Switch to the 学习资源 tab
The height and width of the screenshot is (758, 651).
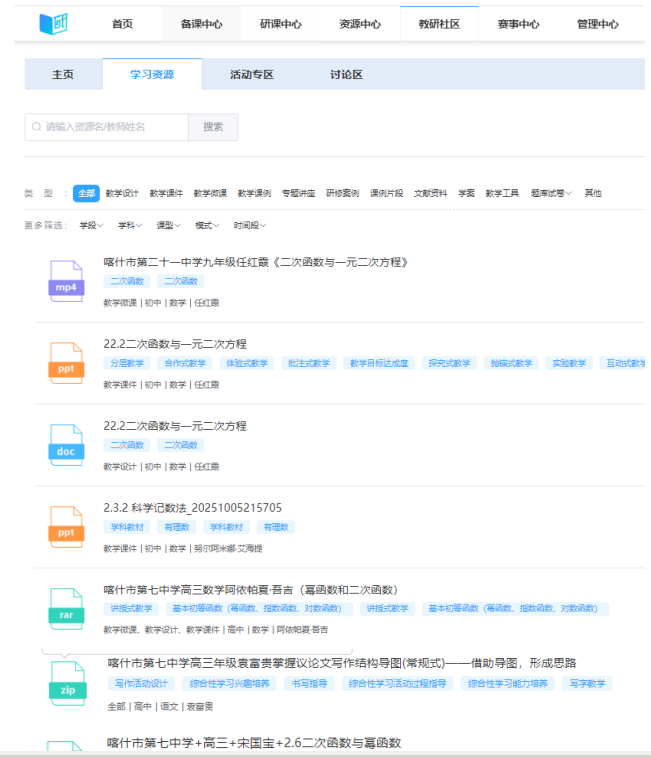pyautogui.click(x=152, y=74)
